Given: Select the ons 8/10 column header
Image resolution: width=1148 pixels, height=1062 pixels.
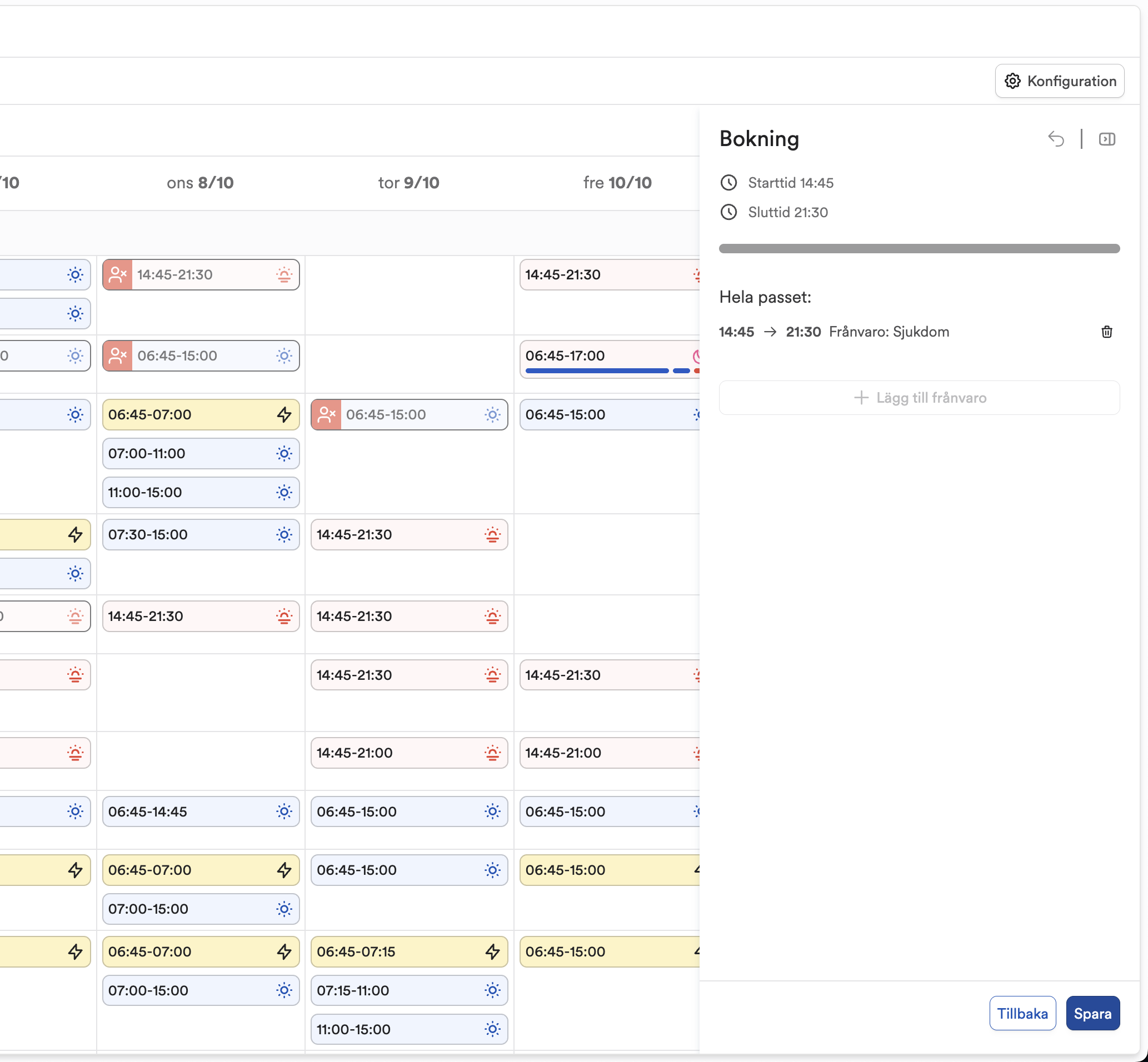Looking at the screenshot, I should tap(200, 183).
